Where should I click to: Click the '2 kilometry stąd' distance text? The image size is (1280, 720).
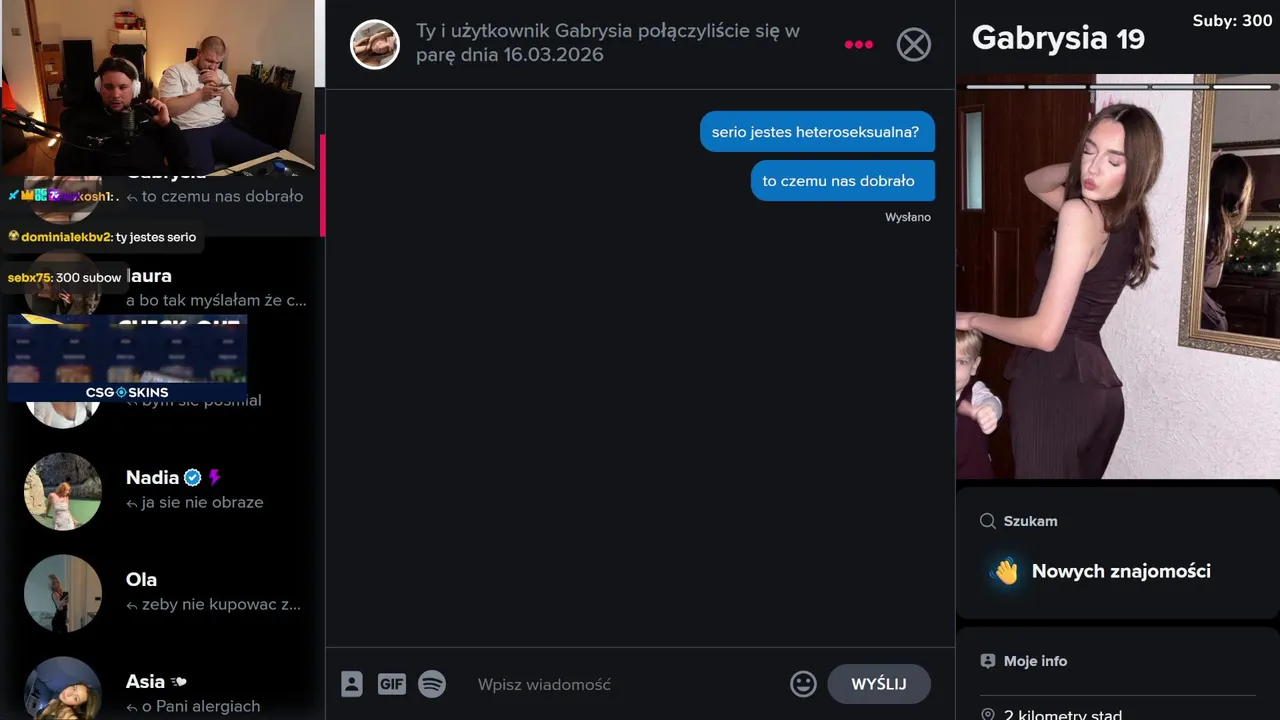click(1063, 714)
